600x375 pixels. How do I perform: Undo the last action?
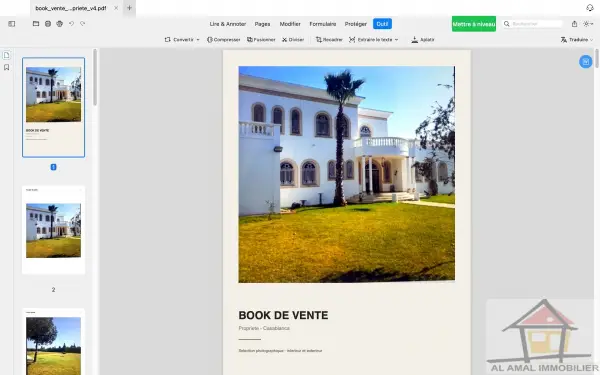click(x=71, y=24)
